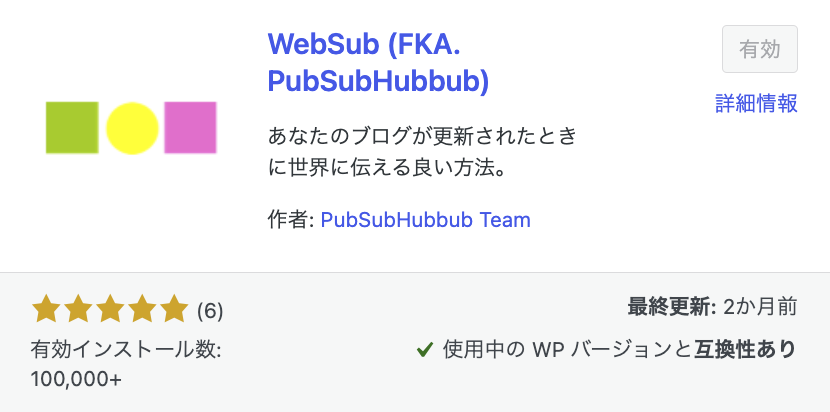This screenshot has width=830, height=412.
Task: Click the yellow circle in plugin logo
Action: click(132, 128)
